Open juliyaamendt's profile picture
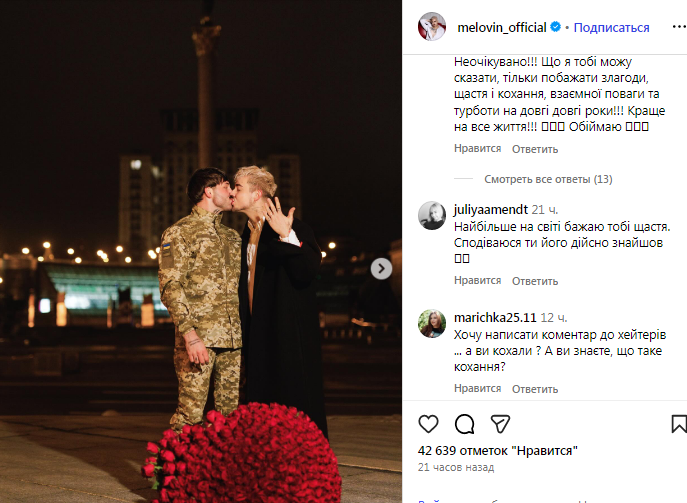The height and width of the screenshot is (503, 687). (x=432, y=216)
